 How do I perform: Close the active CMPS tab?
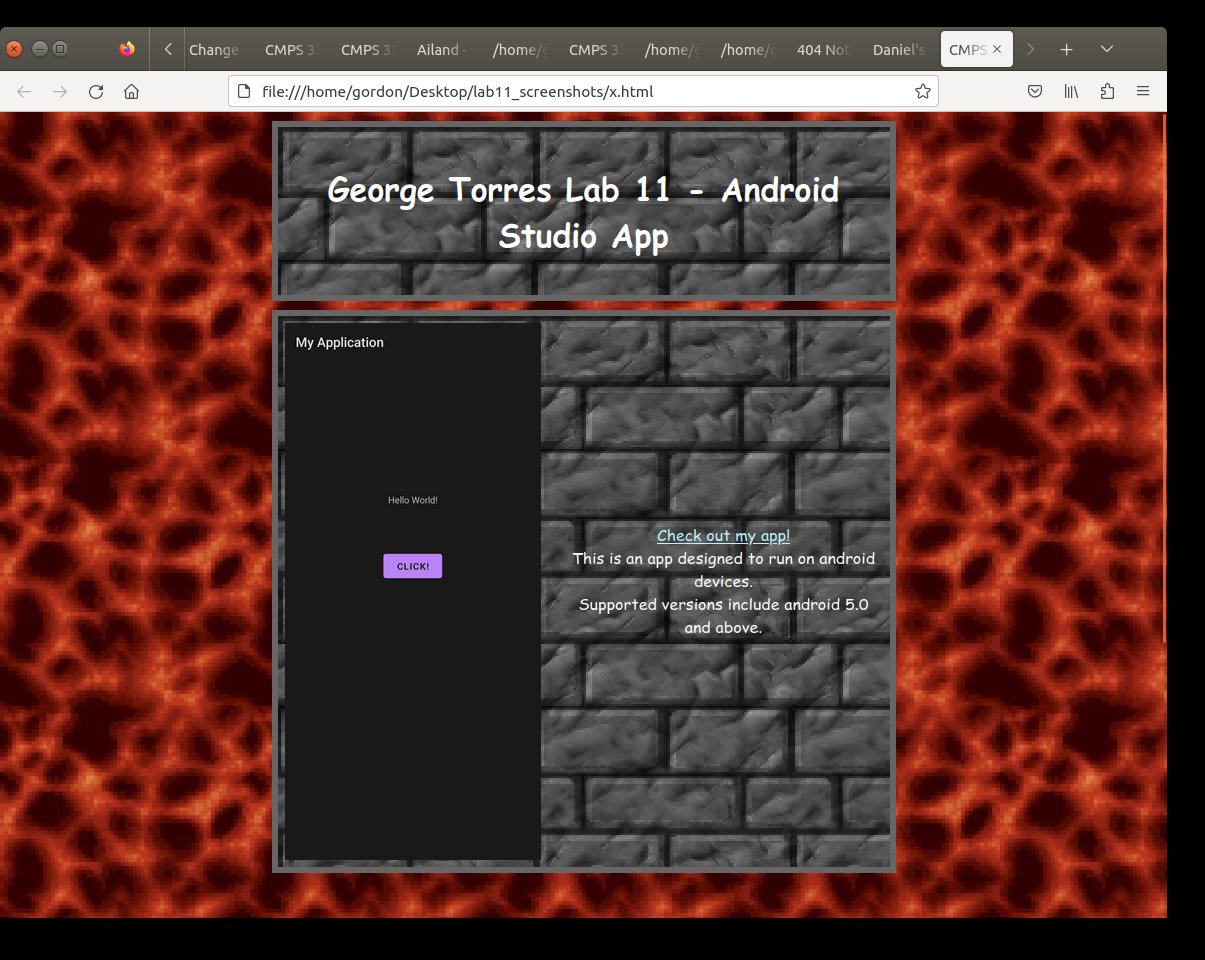[x=997, y=49]
